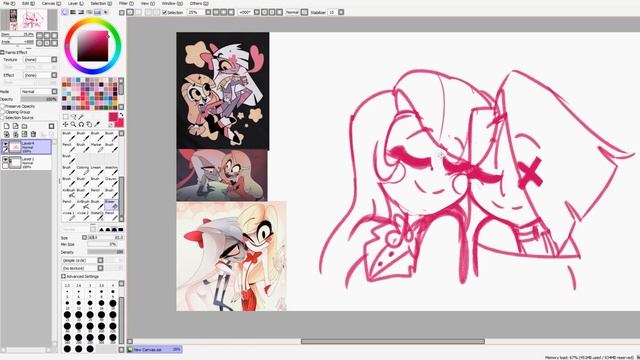The image size is (640, 360).
Task: Open the brush texture (no texture) dropdown
Action: tap(100, 268)
